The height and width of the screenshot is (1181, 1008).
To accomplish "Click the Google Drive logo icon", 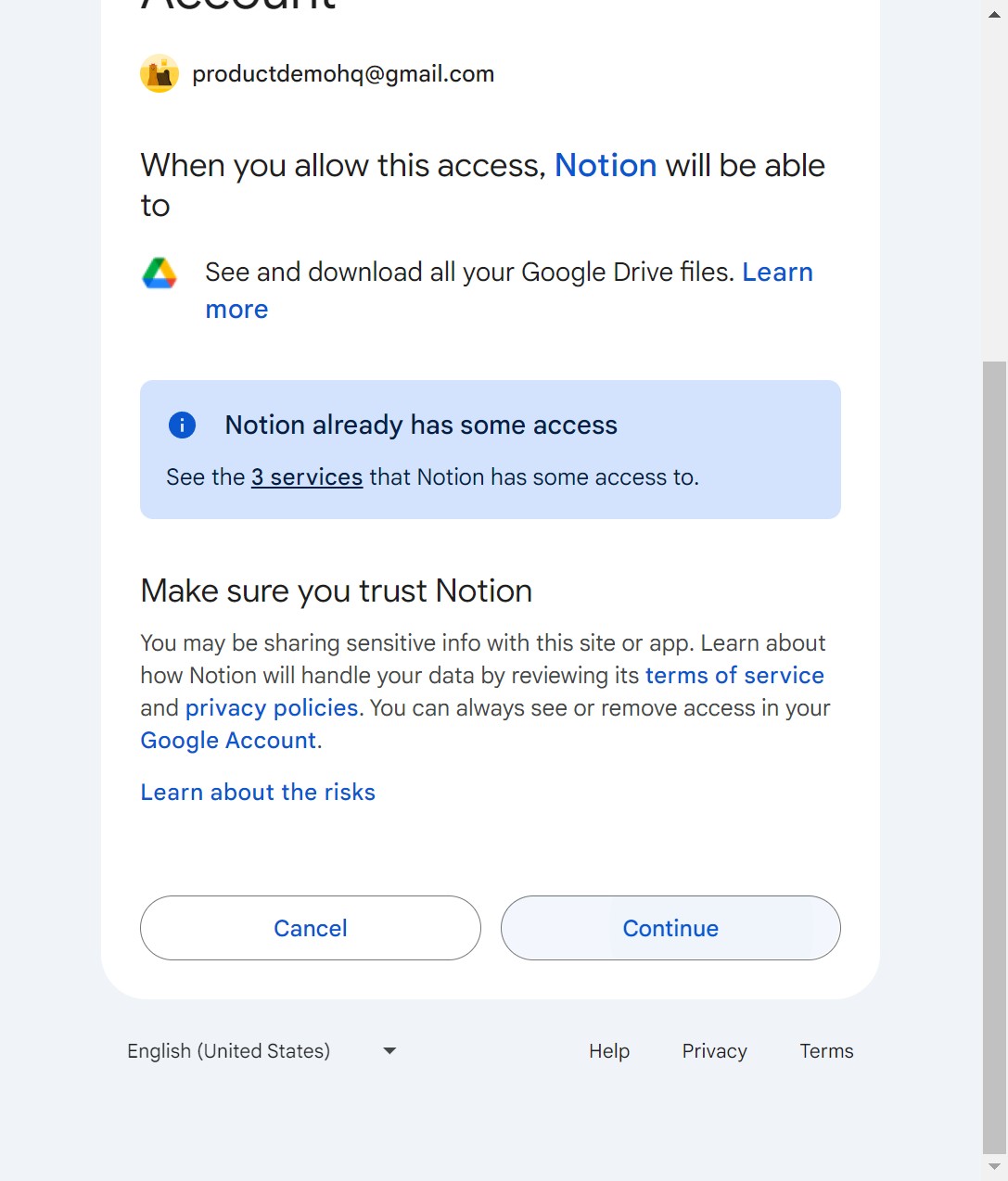I will click(159, 273).
